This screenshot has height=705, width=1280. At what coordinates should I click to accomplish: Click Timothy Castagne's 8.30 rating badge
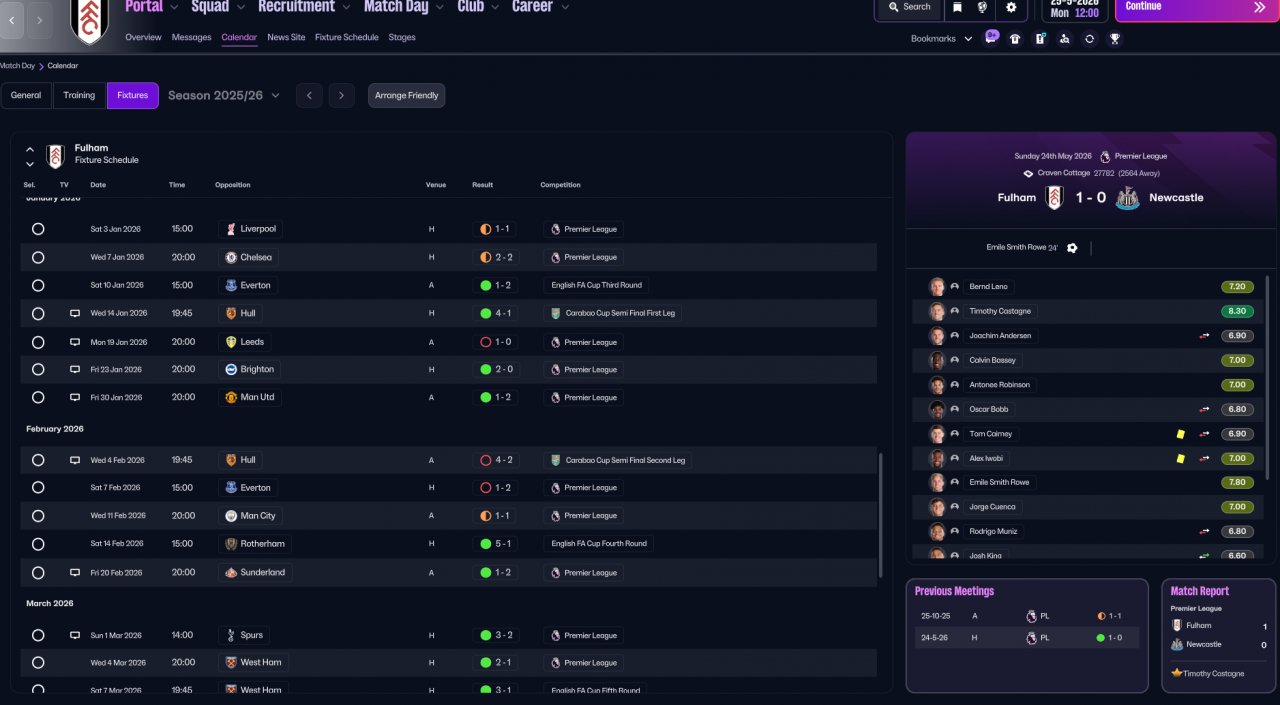coord(1237,311)
